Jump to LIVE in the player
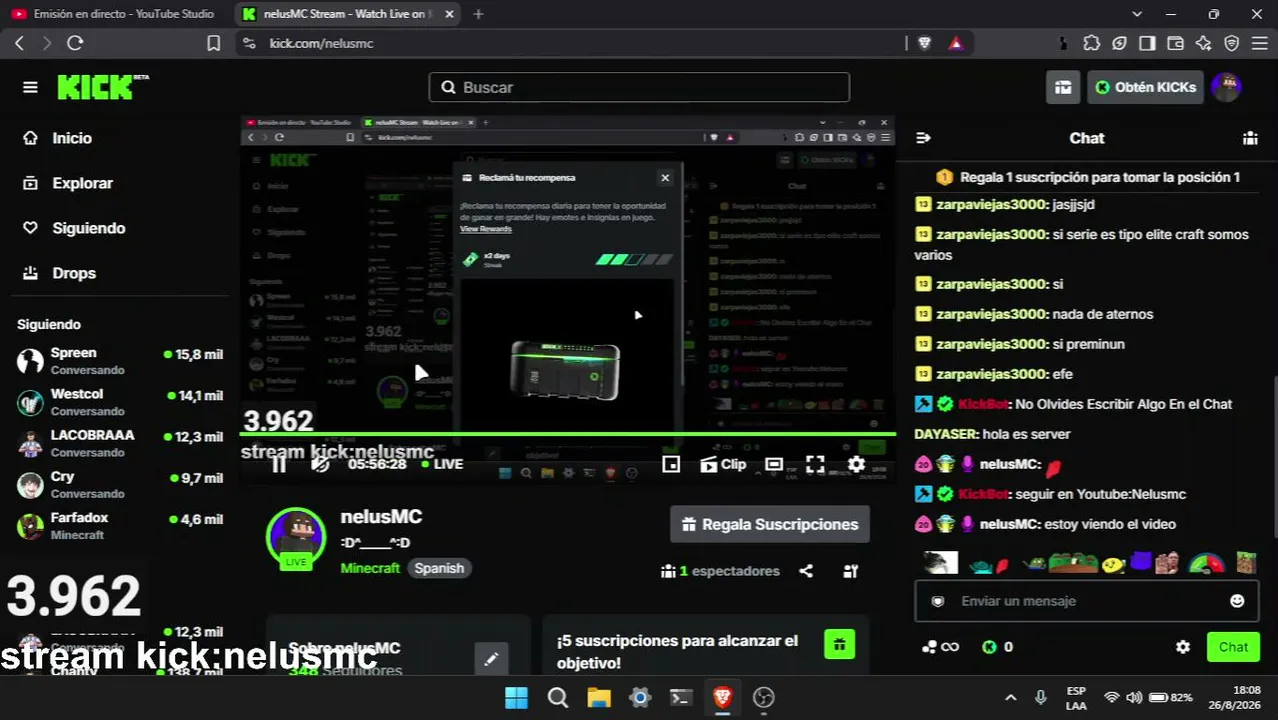 (x=442, y=464)
